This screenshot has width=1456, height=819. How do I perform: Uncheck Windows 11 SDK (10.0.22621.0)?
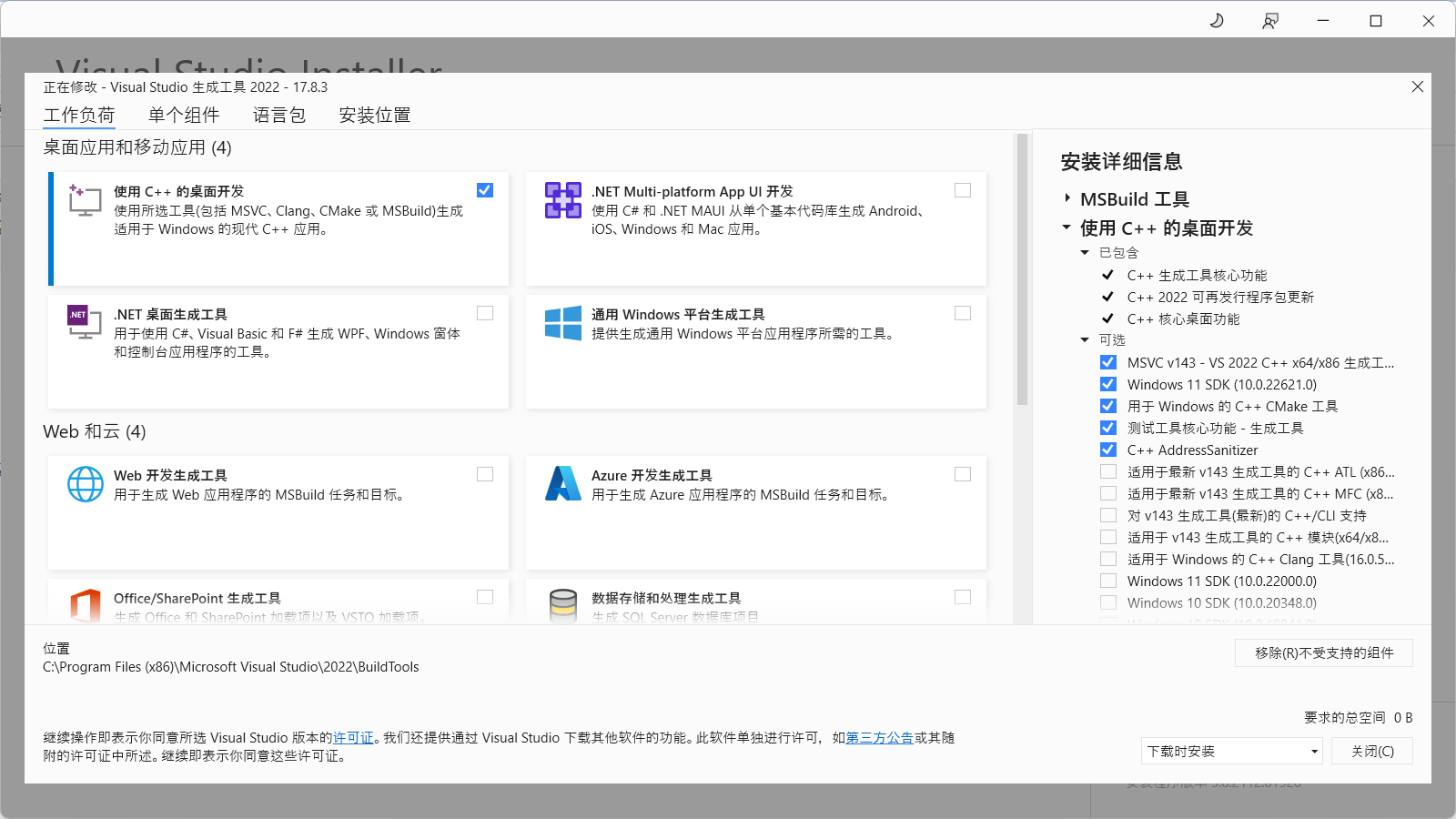(x=1108, y=384)
